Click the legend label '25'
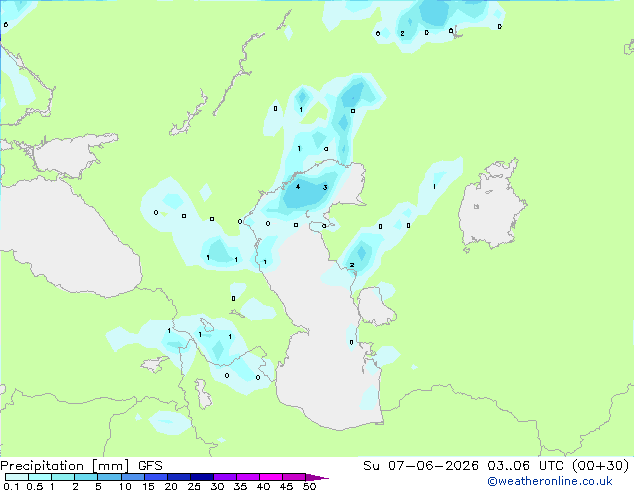The image size is (634, 490). click(194, 486)
